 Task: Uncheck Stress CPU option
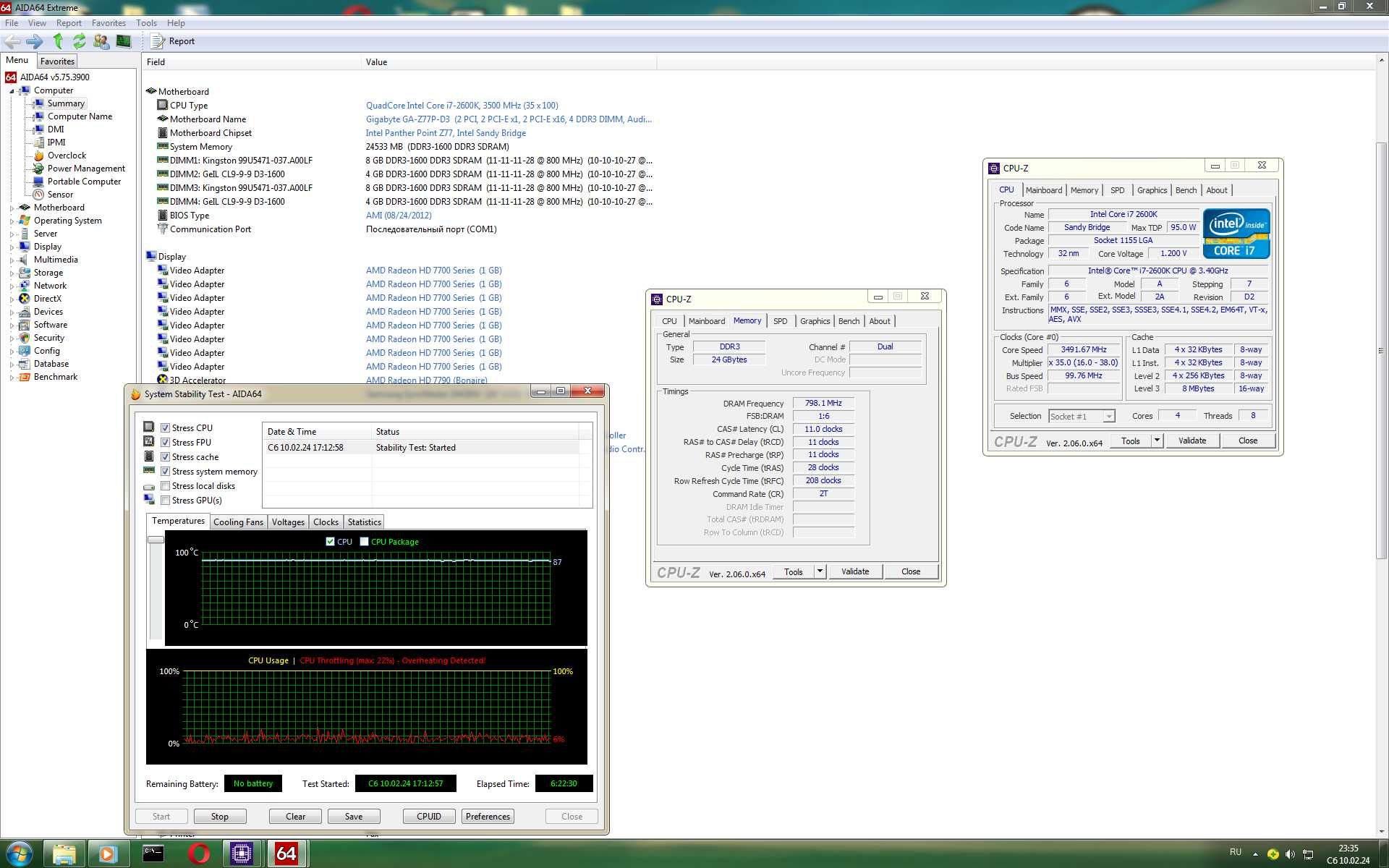click(x=165, y=427)
